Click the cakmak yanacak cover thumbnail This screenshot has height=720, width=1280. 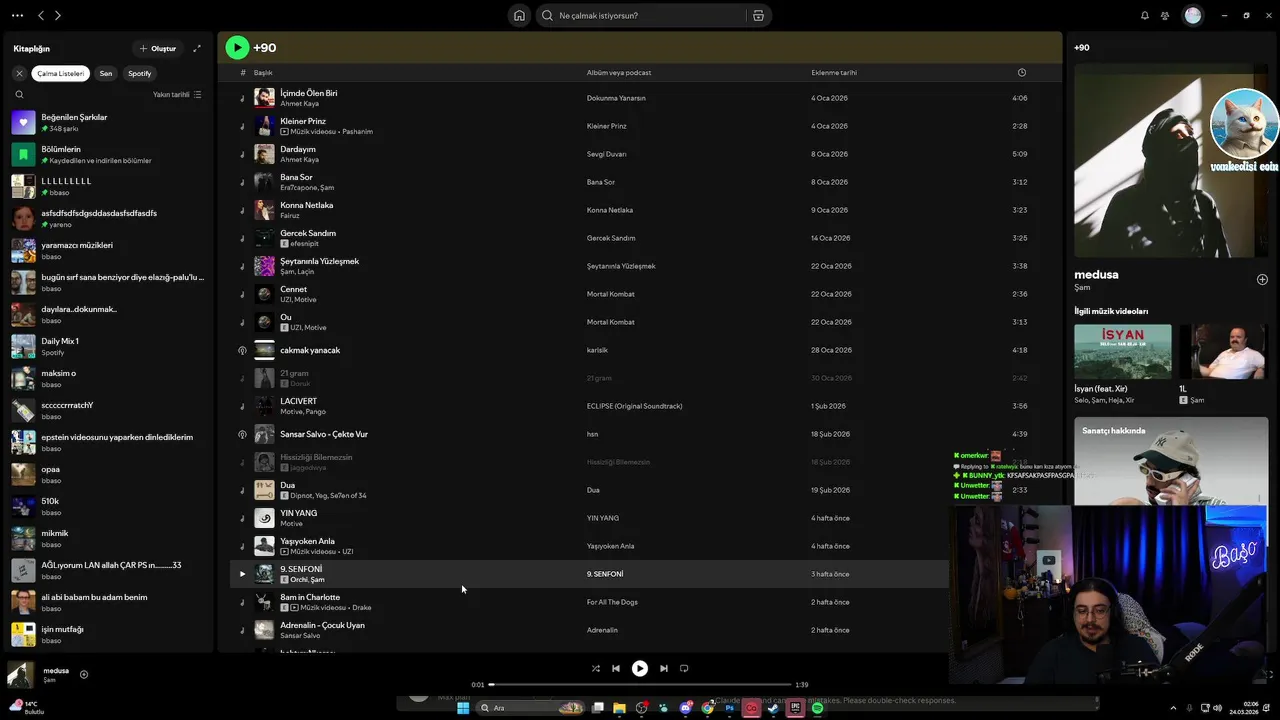click(x=264, y=350)
